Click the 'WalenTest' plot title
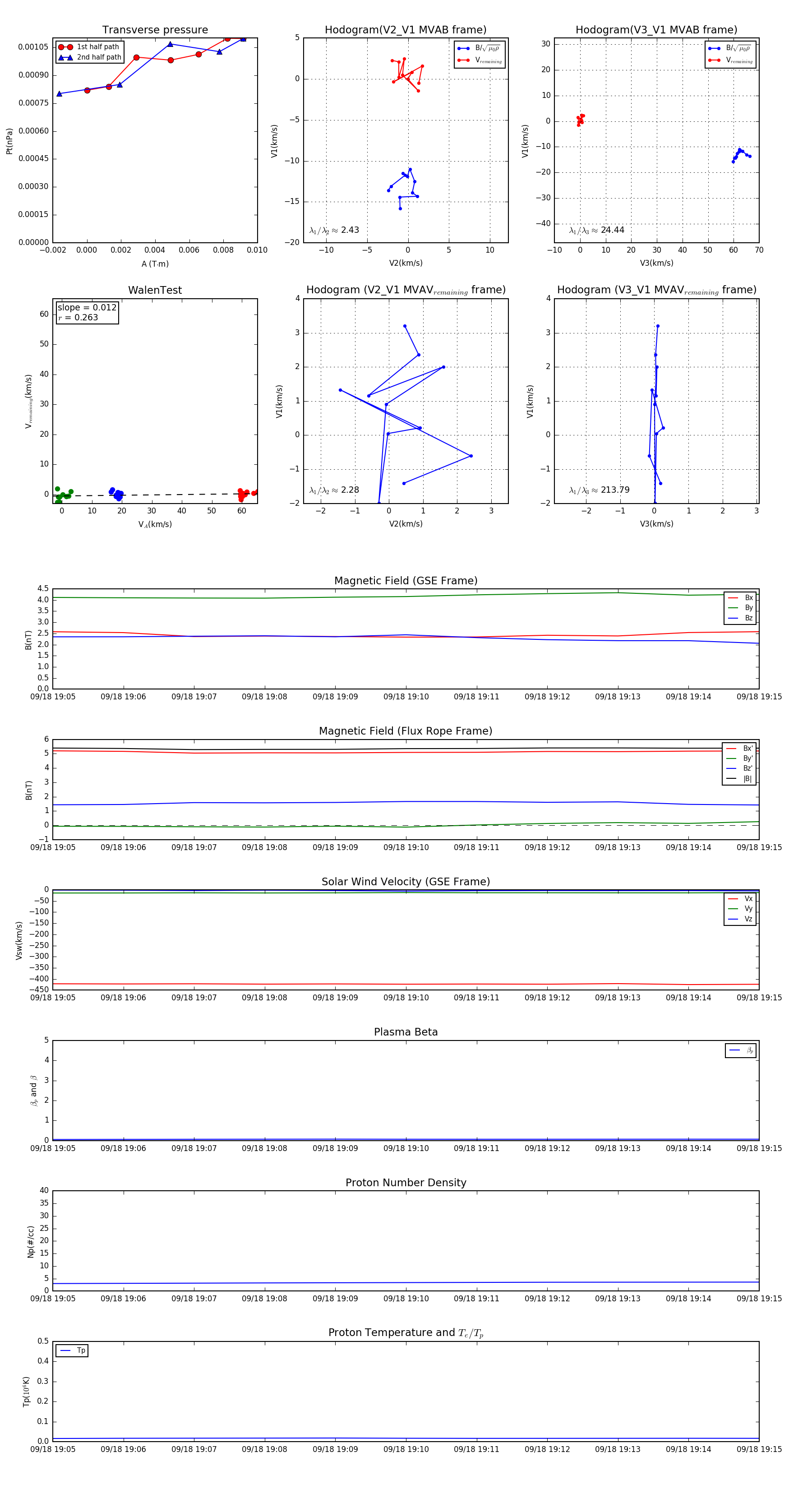The height and width of the screenshot is (1489, 812). 155,290
